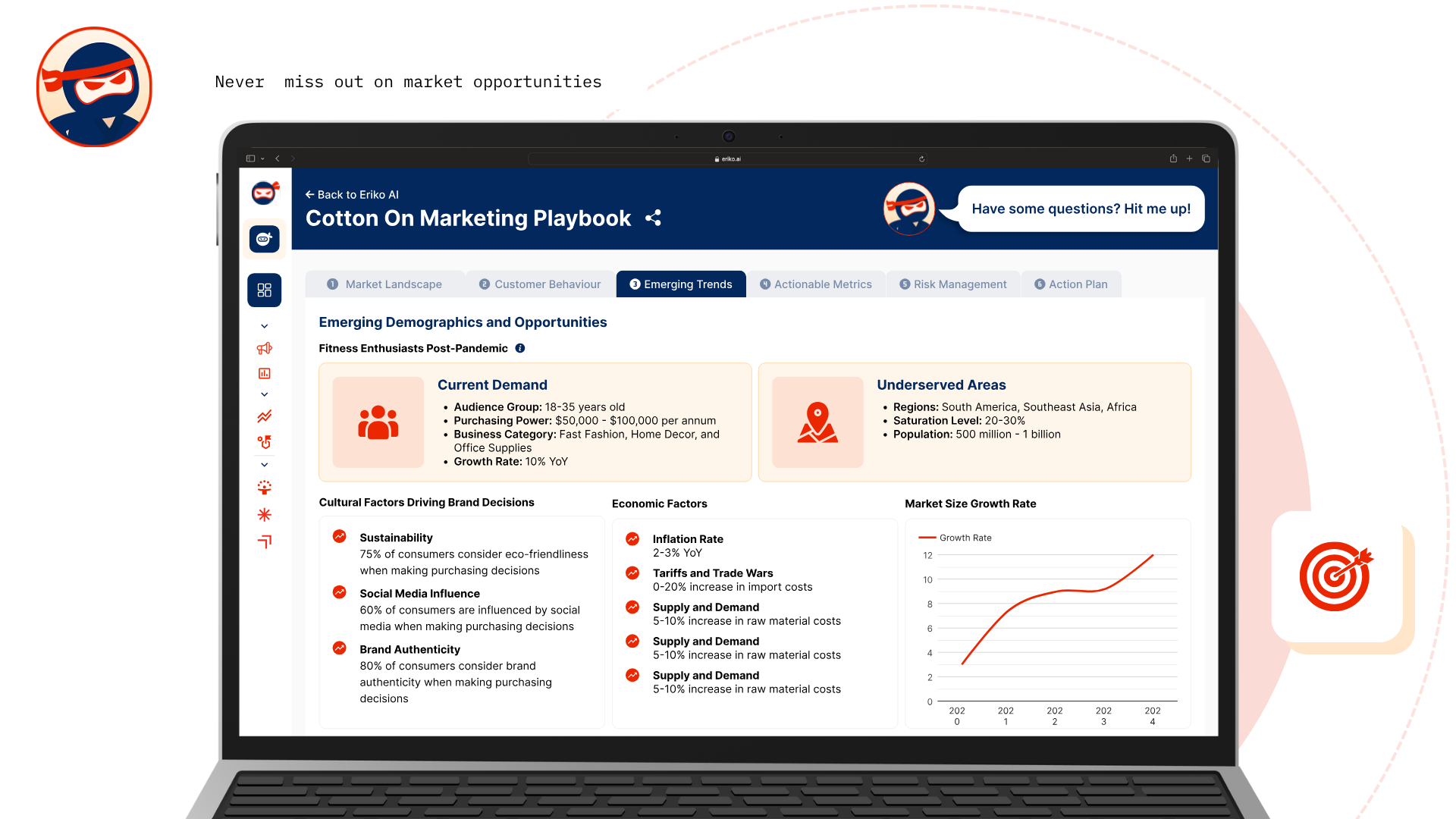
Task: Click the Current Demand heading
Action: [x=492, y=385]
